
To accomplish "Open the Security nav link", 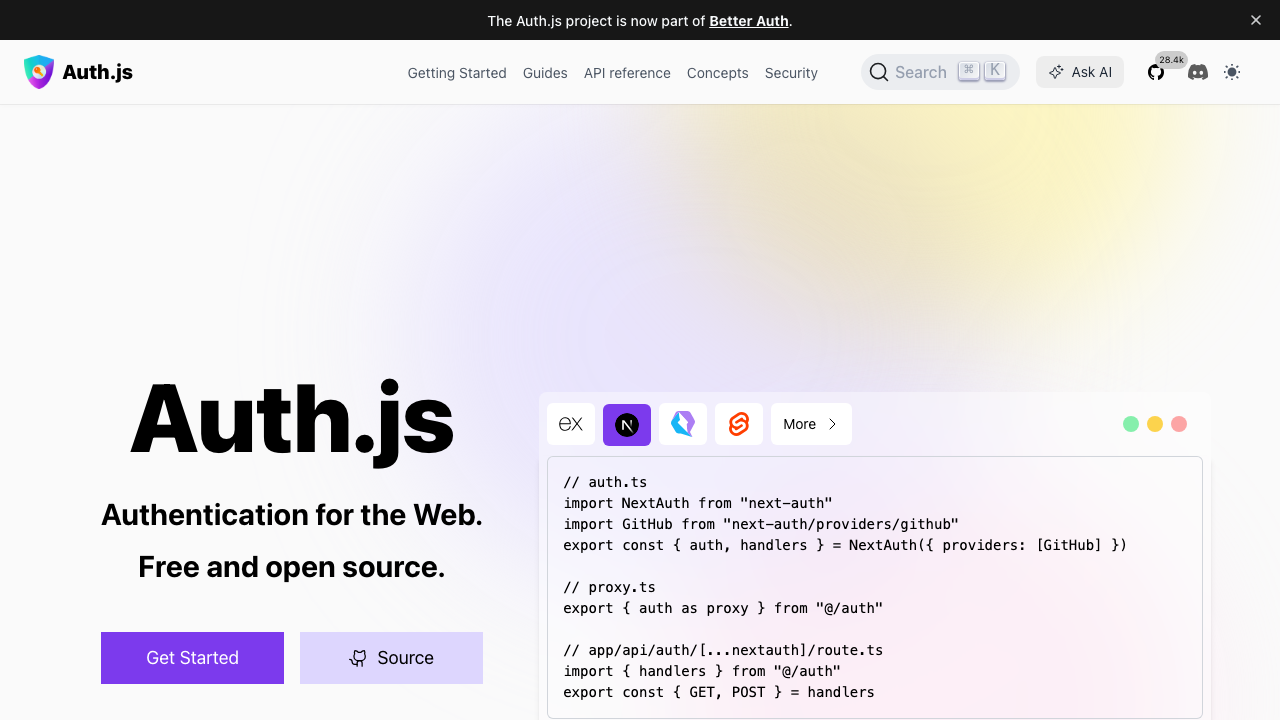I will 791,73.
